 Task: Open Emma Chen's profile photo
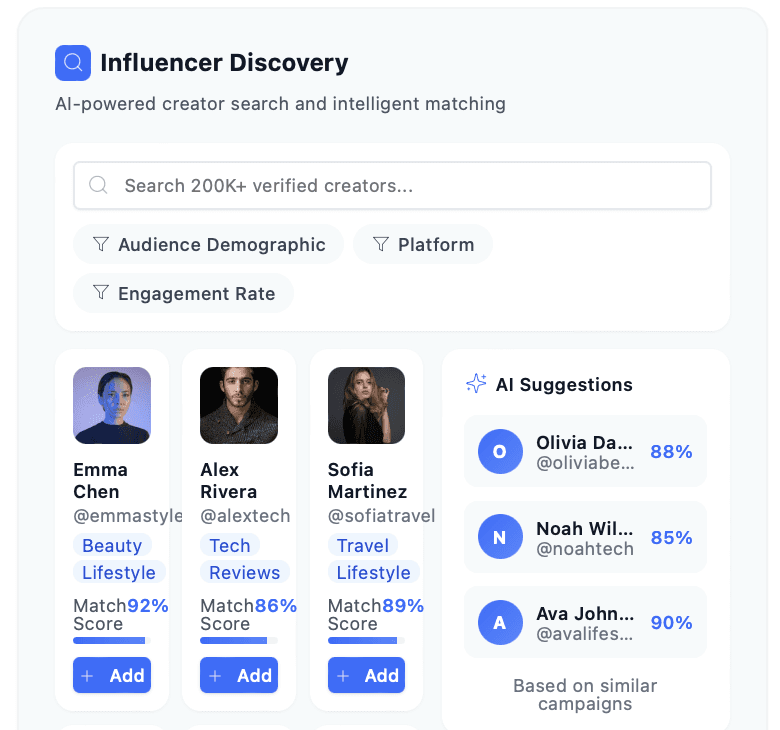pos(112,406)
